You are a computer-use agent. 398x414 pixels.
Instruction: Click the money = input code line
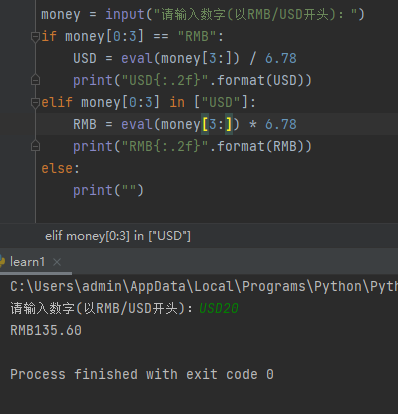coord(203,15)
